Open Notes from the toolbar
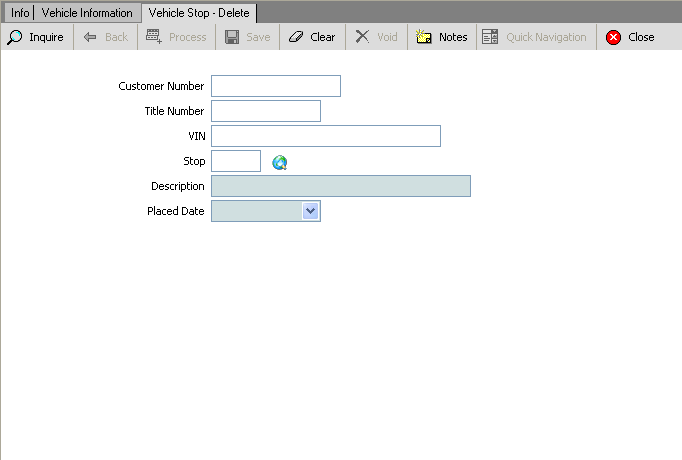 441,37
